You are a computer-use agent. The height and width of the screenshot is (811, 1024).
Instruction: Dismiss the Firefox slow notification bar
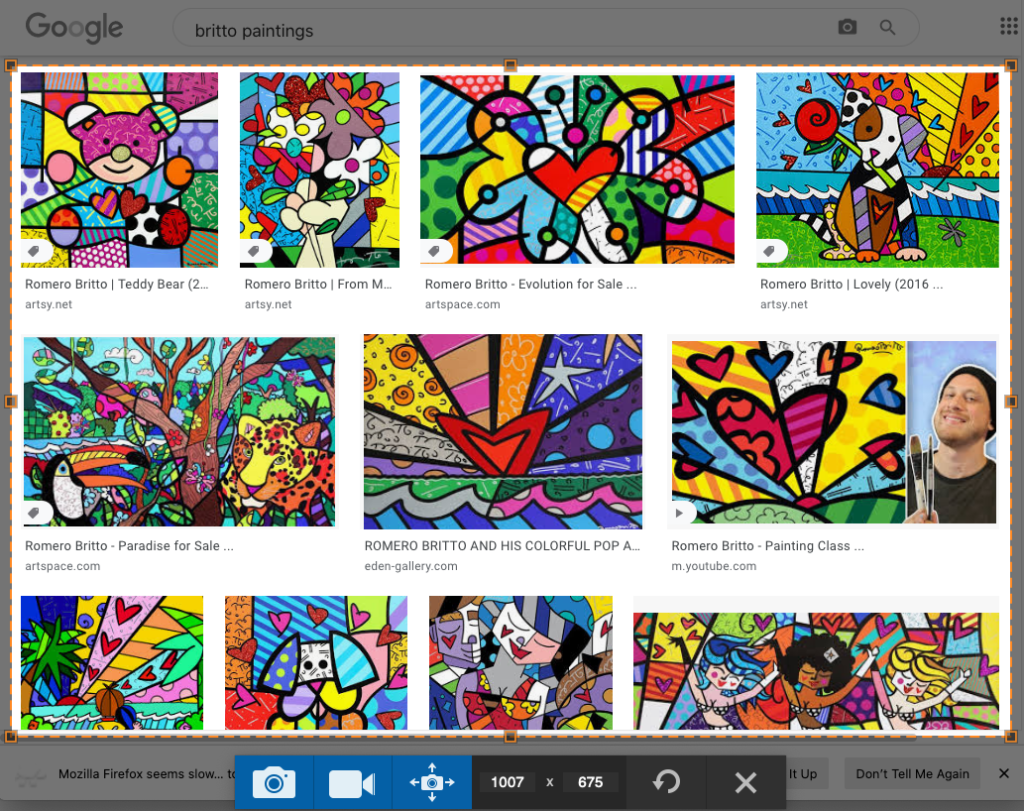pyautogui.click(x=1004, y=774)
